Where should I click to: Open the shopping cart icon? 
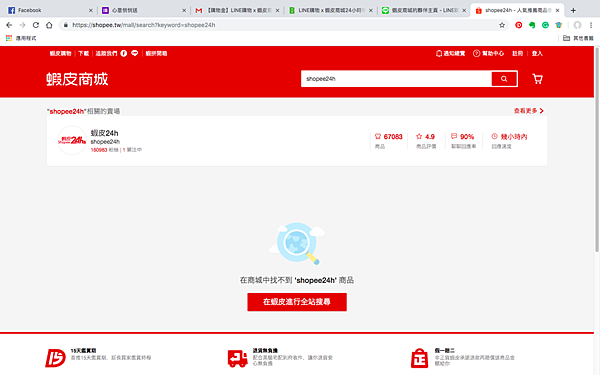[x=538, y=79]
